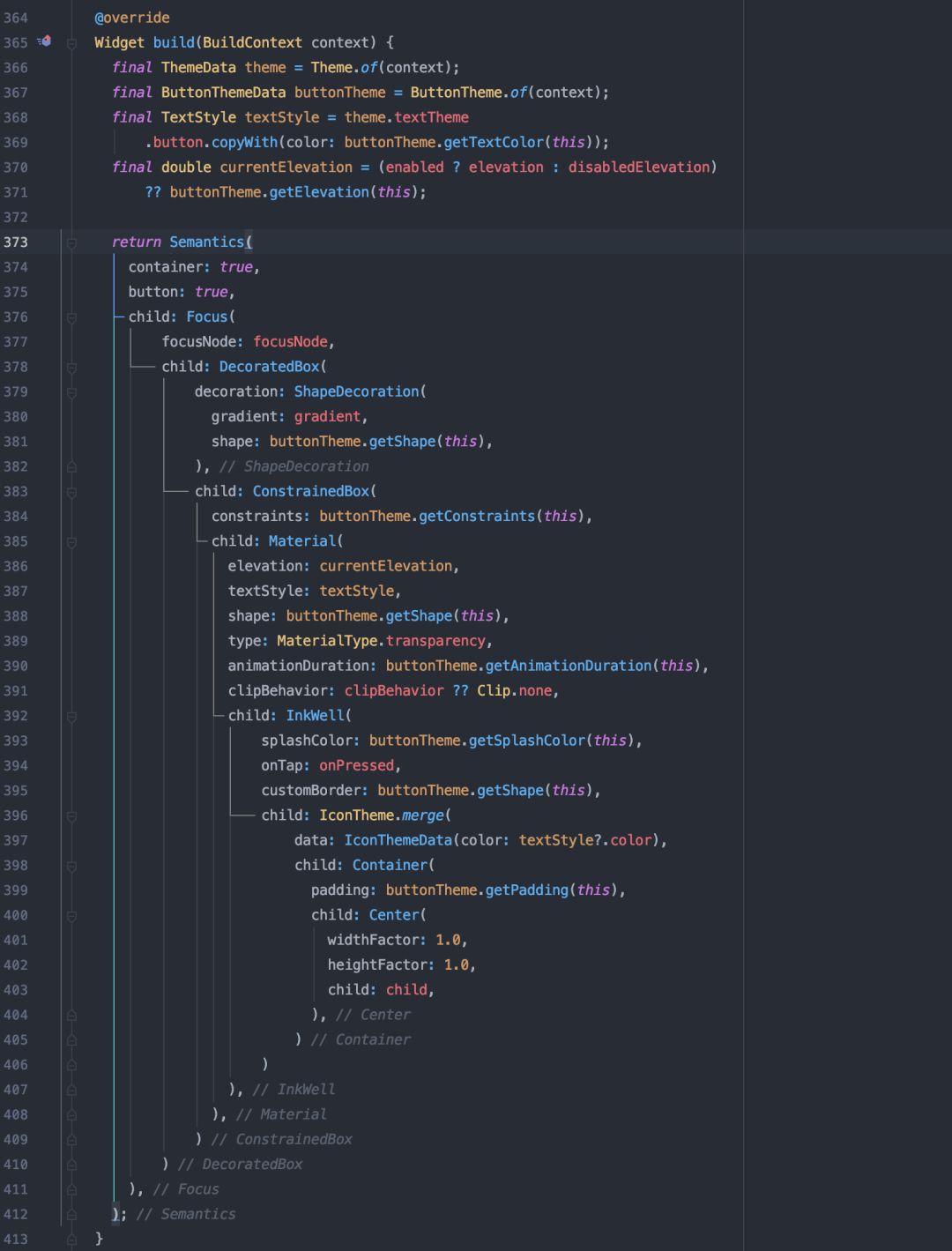Click the BuildContext parameter type

tap(252, 42)
